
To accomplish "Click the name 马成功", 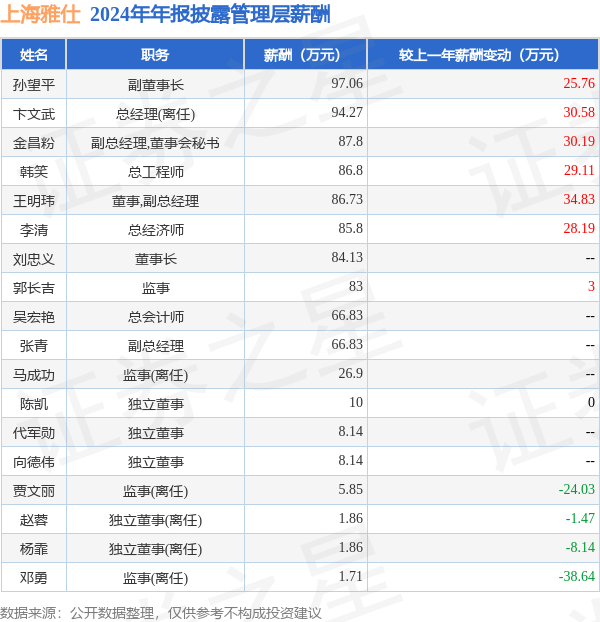I will (x=34, y=375).
